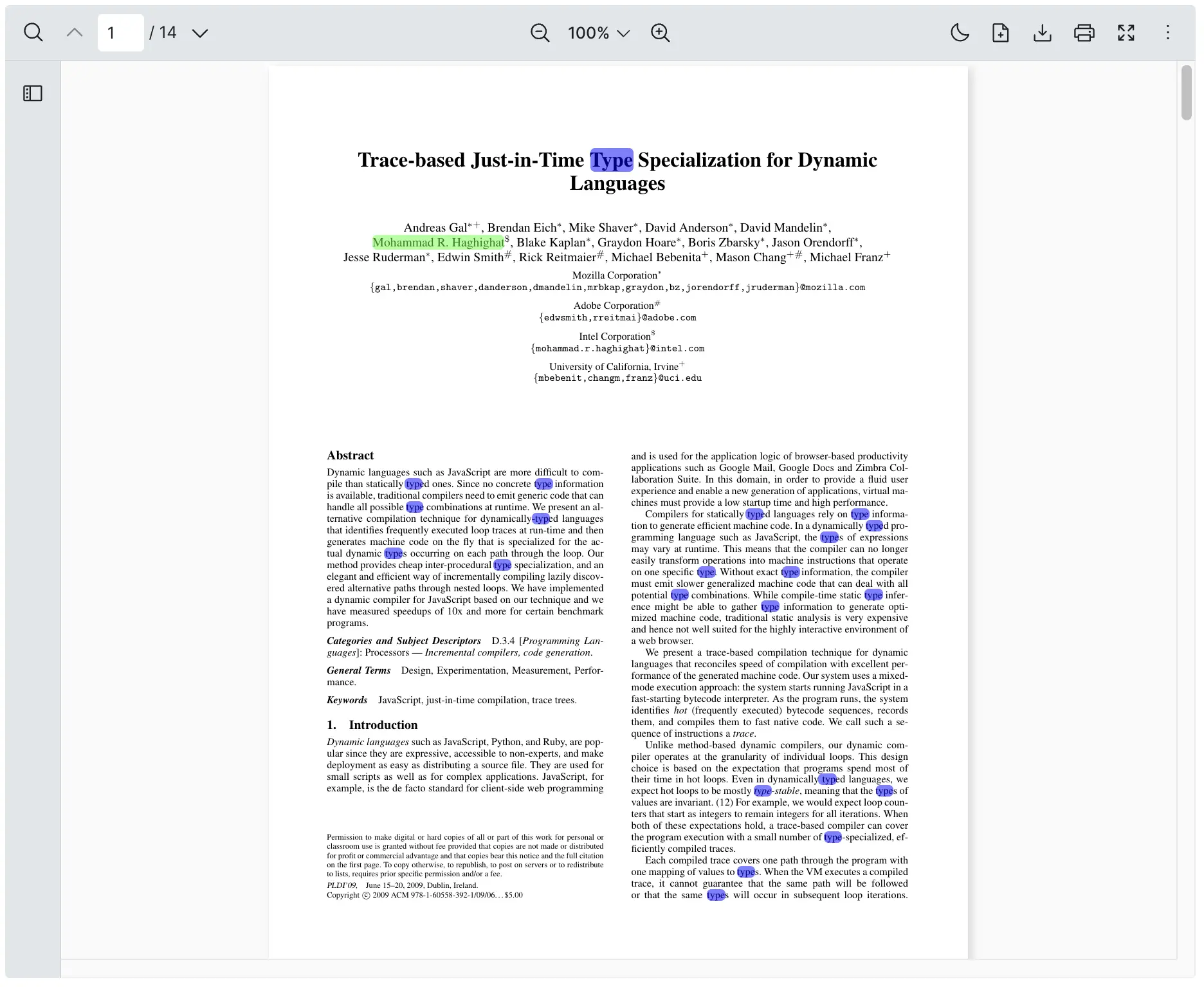Toggle dark mode with the moon icon
Viewport: 1204px width, 987px height.
click(x=959, y=32)
